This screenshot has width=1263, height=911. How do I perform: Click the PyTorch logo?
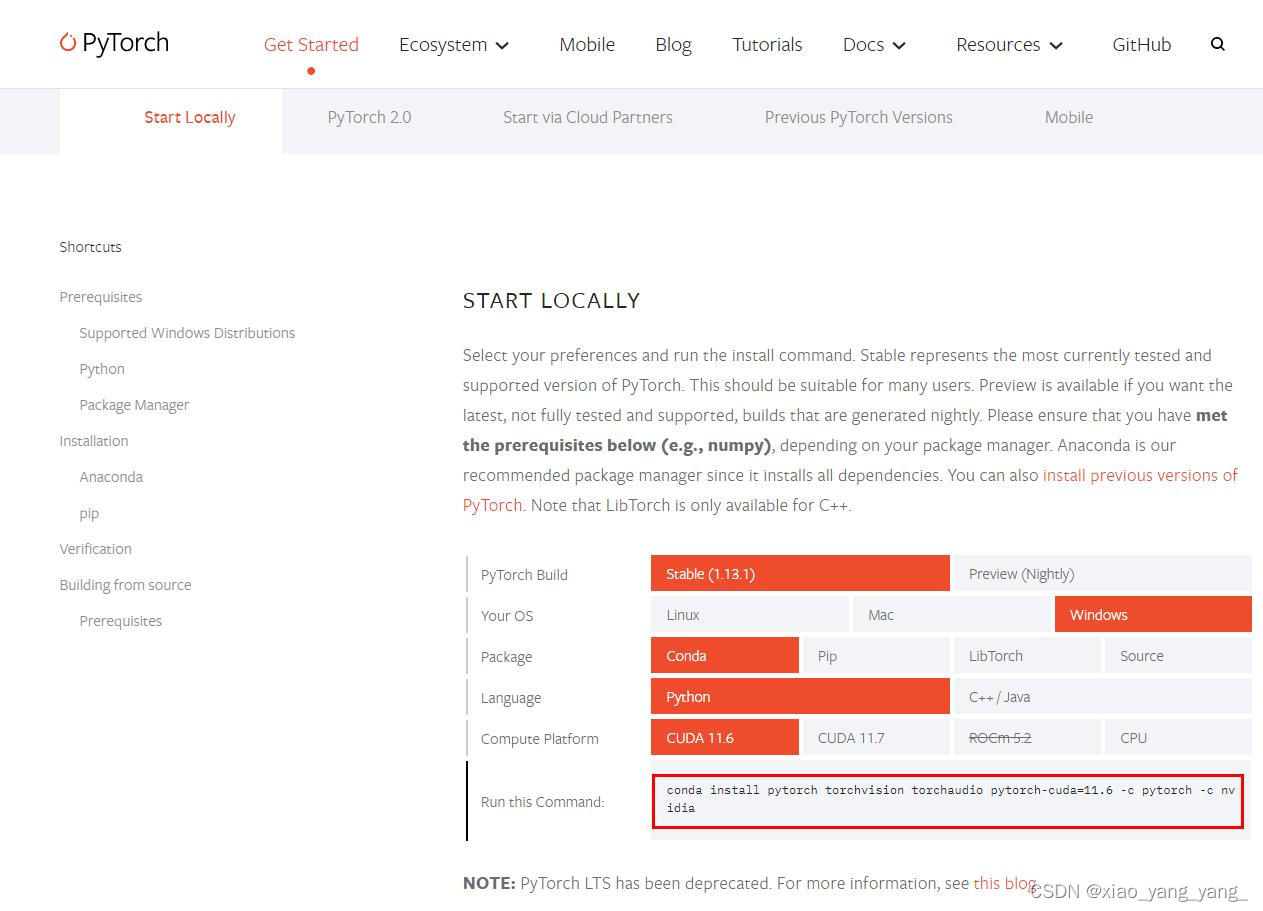[x=114, y=42]
